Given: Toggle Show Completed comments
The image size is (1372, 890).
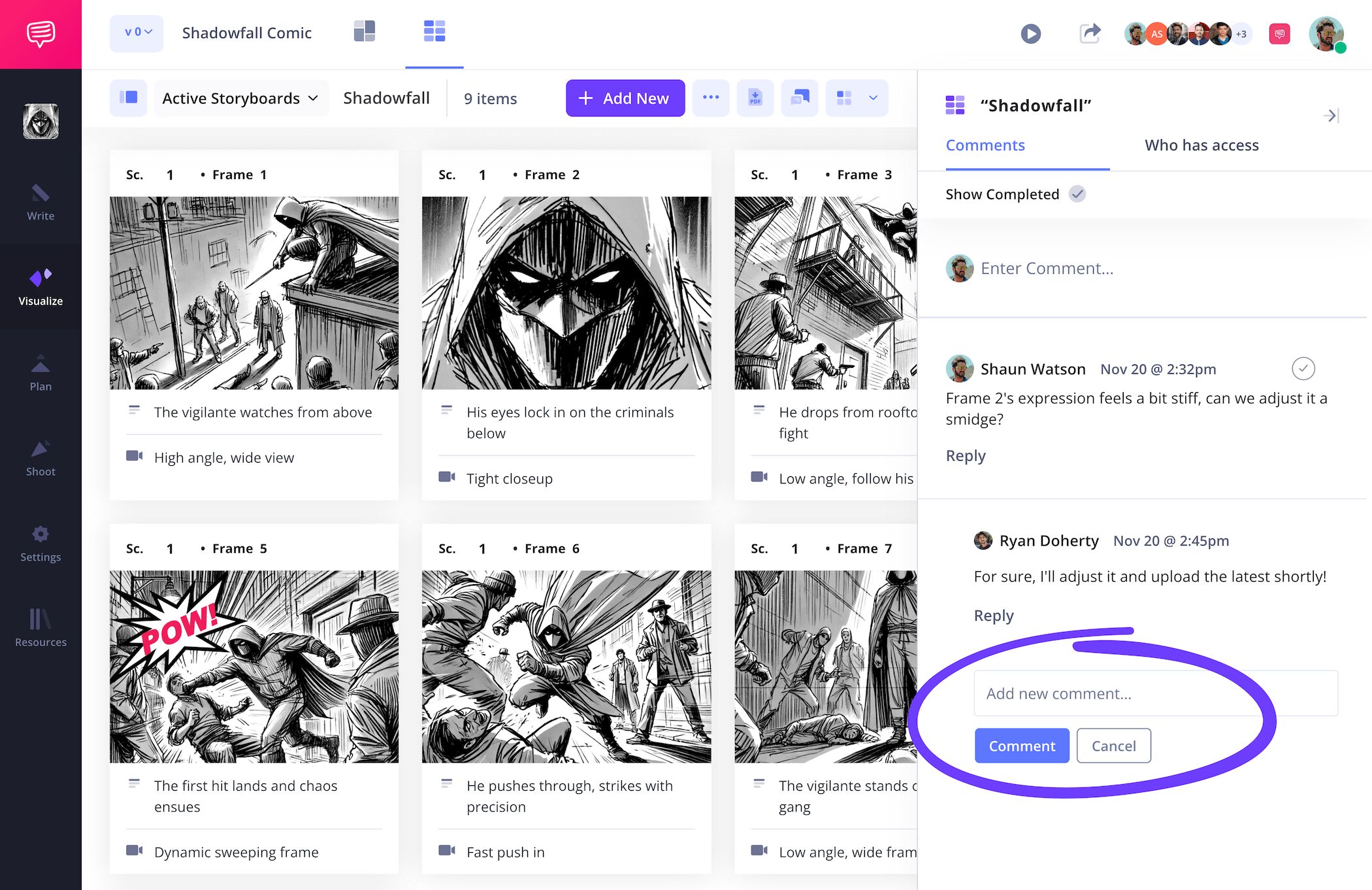Looking at the screenshot, I should (x=1077, y=193).
